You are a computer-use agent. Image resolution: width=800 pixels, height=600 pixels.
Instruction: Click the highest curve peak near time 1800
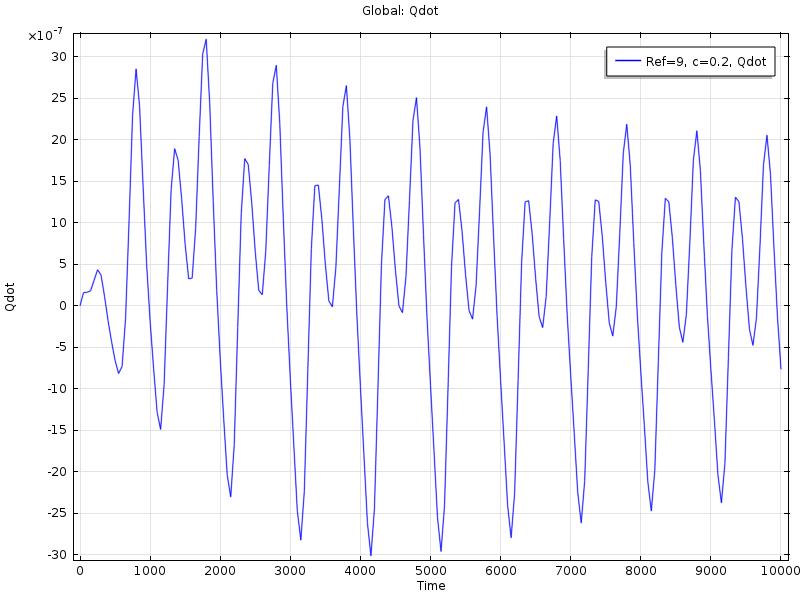click(x=206, y=40)
